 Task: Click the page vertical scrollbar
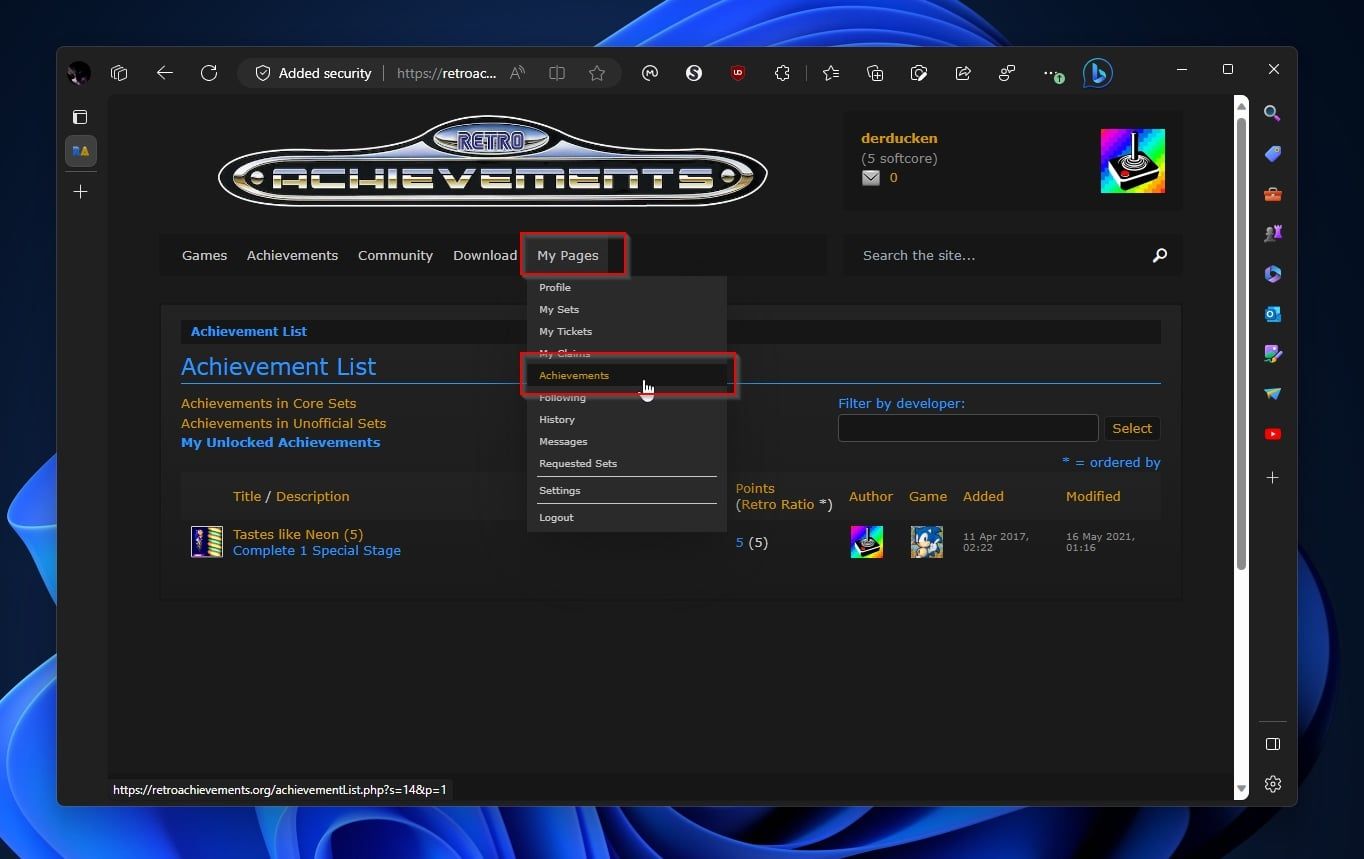point(1241,340)
